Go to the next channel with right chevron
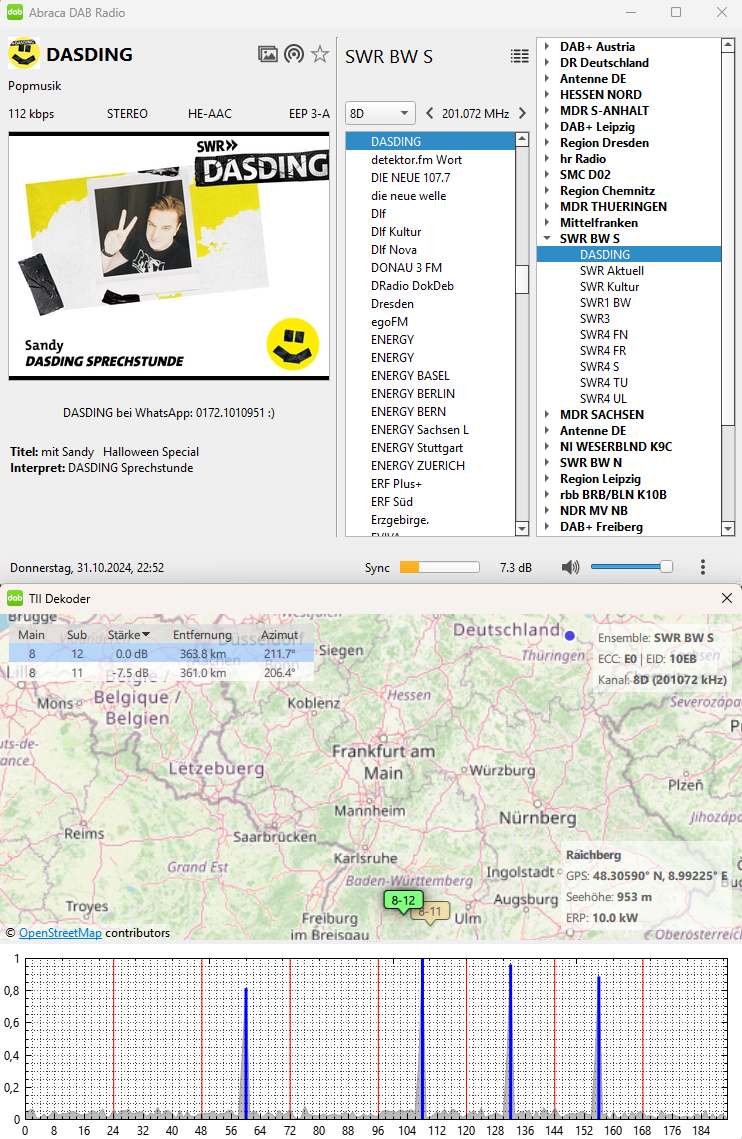 click(523, 113)
